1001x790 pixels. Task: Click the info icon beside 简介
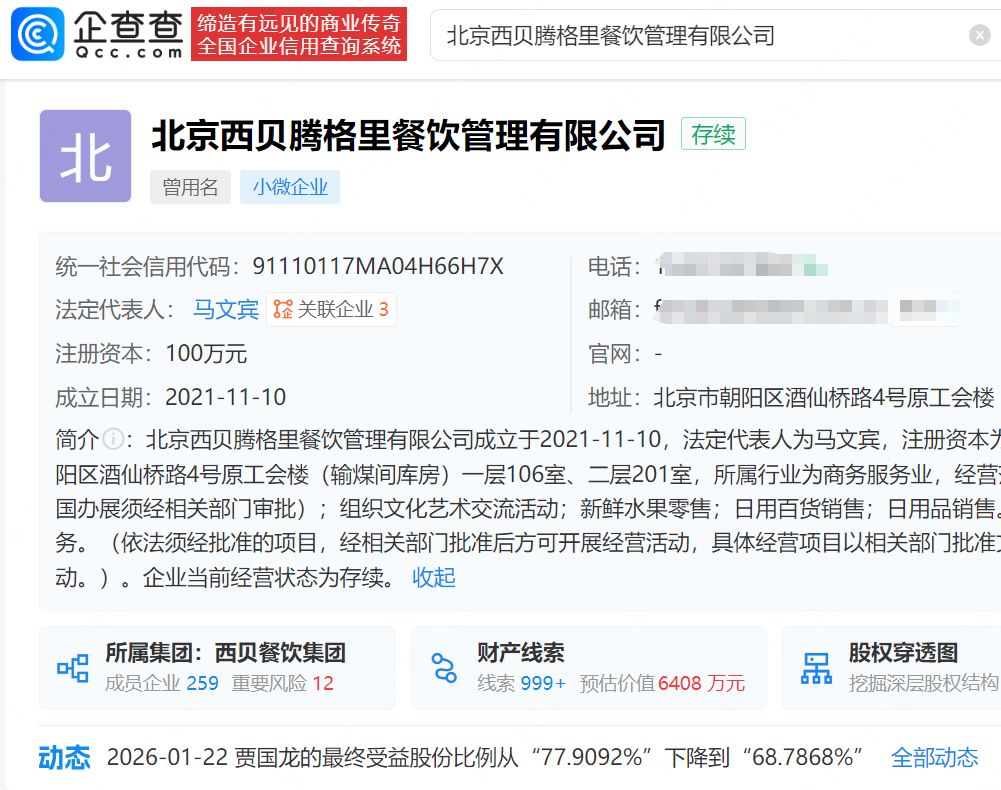pos(113,439)
